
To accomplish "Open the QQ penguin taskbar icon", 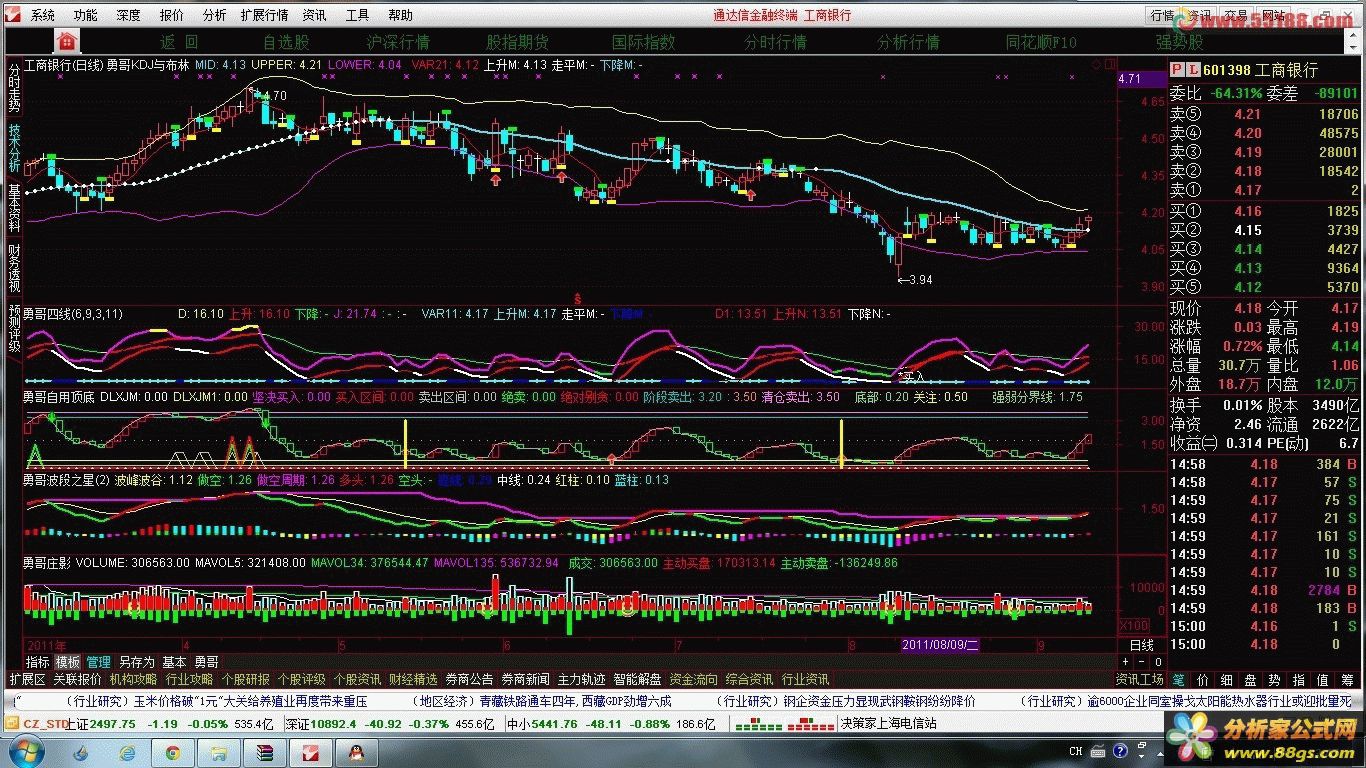I will (x=357, y=752).
